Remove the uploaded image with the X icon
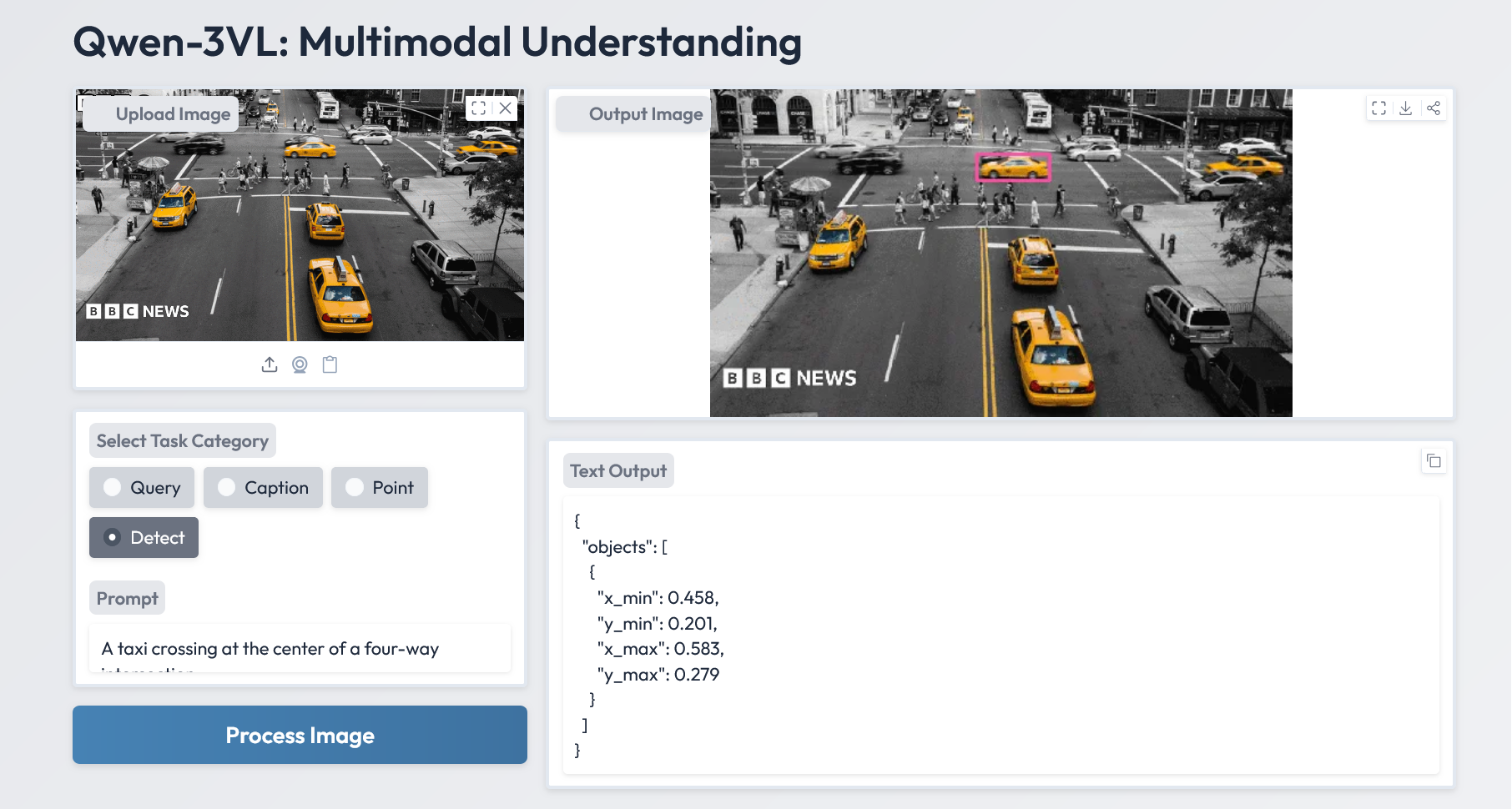1512x809 pixels. [506, 108]
